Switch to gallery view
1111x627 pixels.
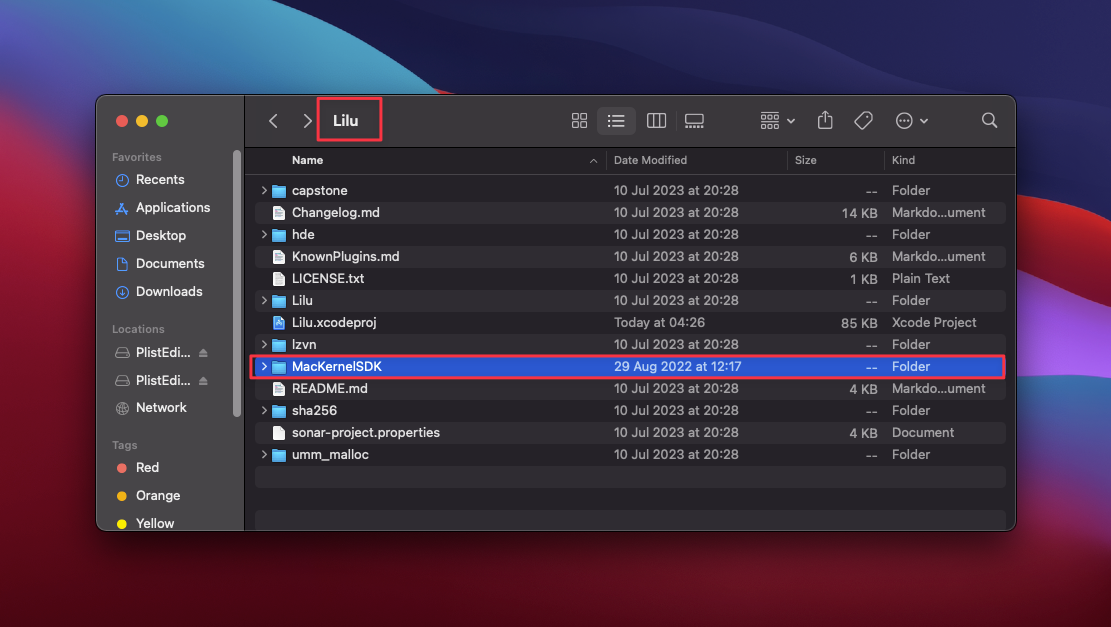(694, 121)
